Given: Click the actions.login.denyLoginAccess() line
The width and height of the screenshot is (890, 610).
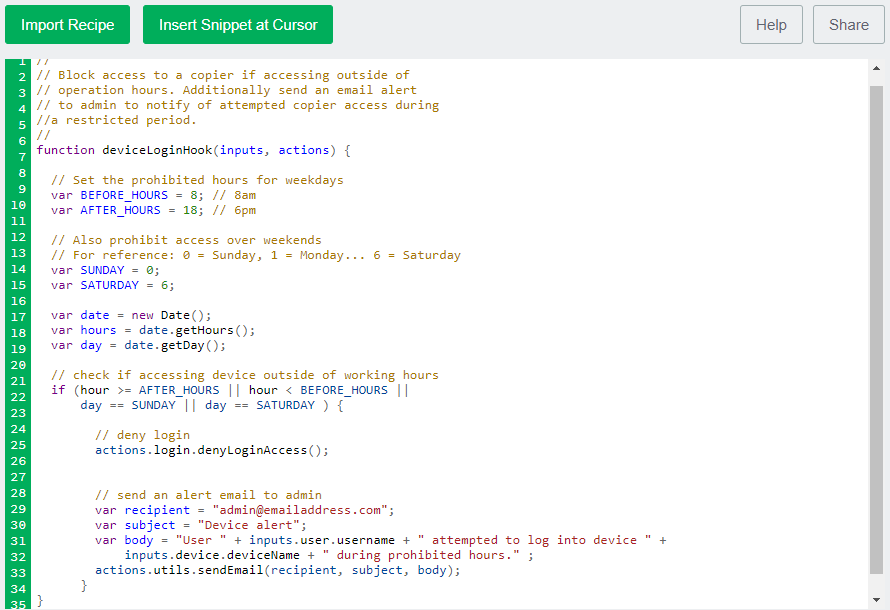Looking at the screenshot, I should (212, 450).
